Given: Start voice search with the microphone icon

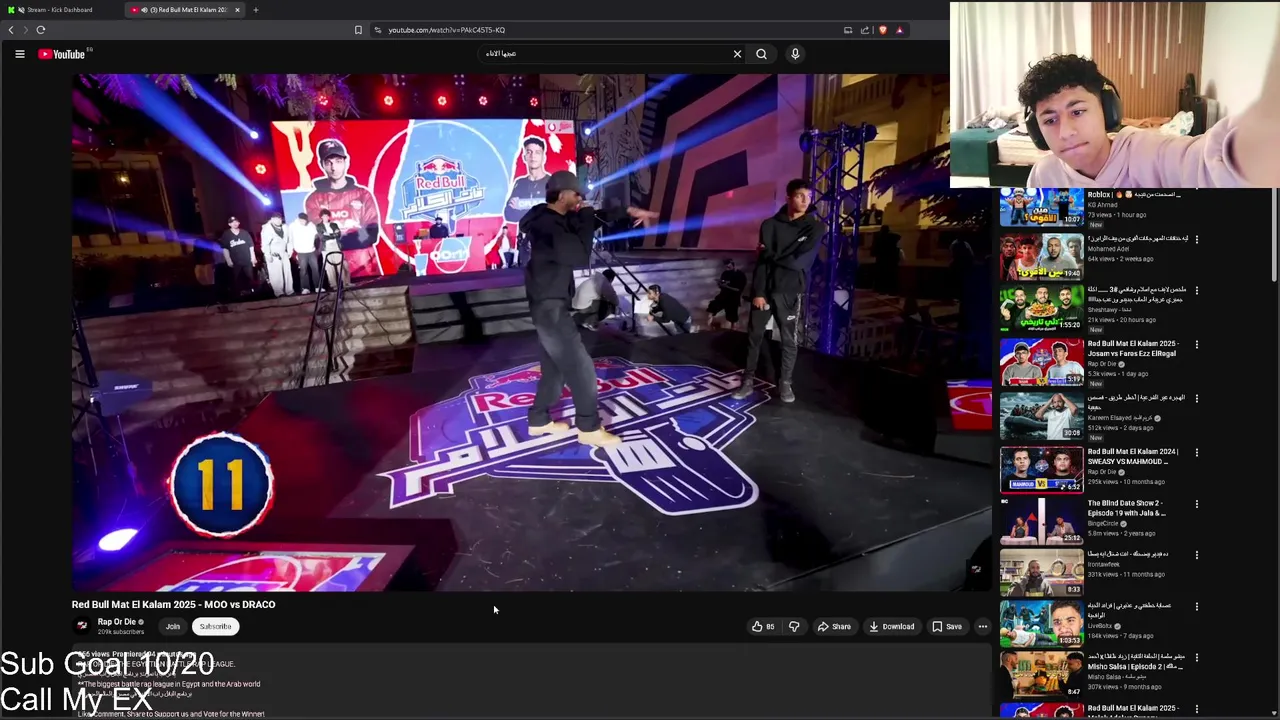Looking at the screenshot, I should 795,54.
